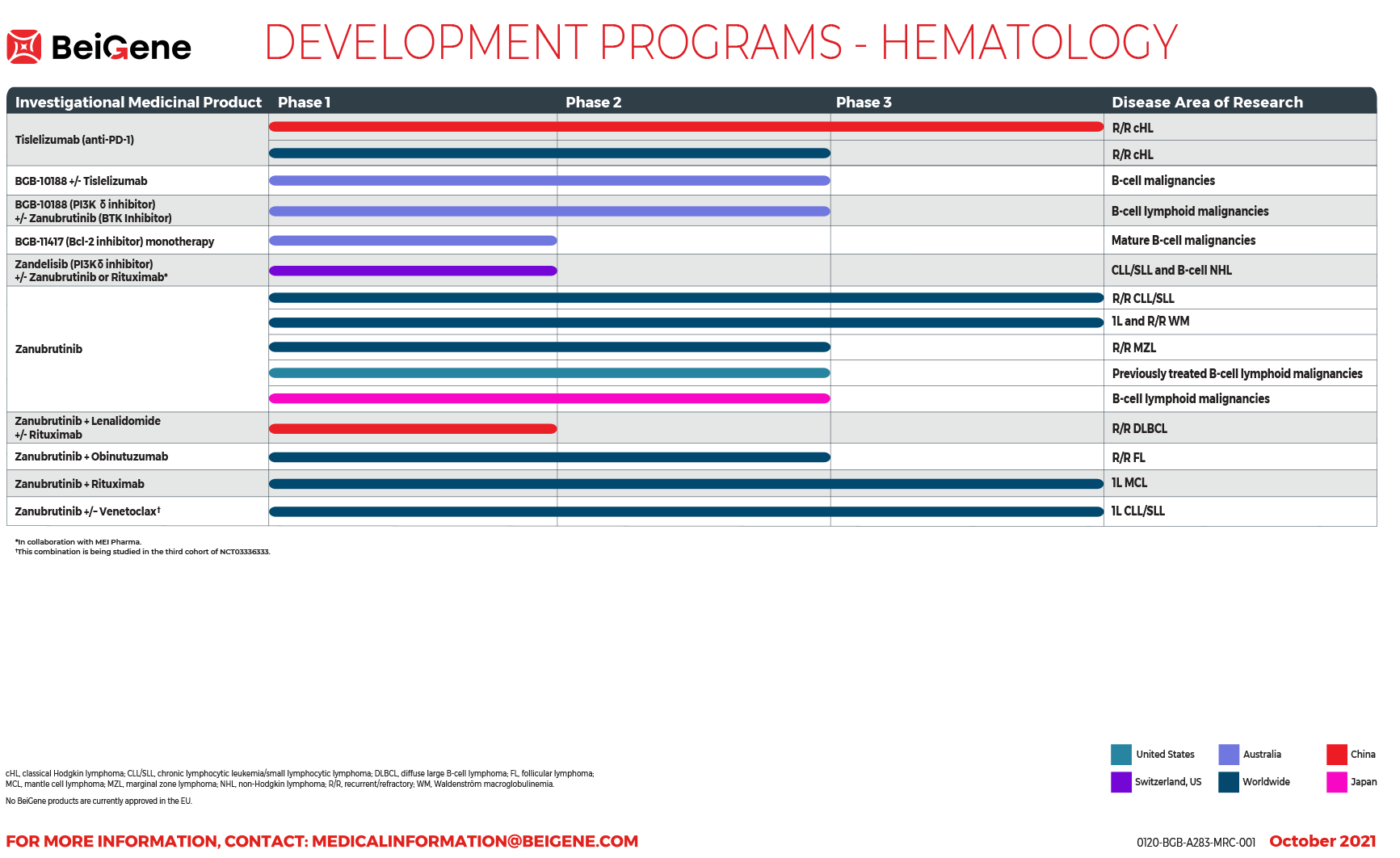Select the Zanubrutinib + Rituximab label

click(x=79, y=484)
